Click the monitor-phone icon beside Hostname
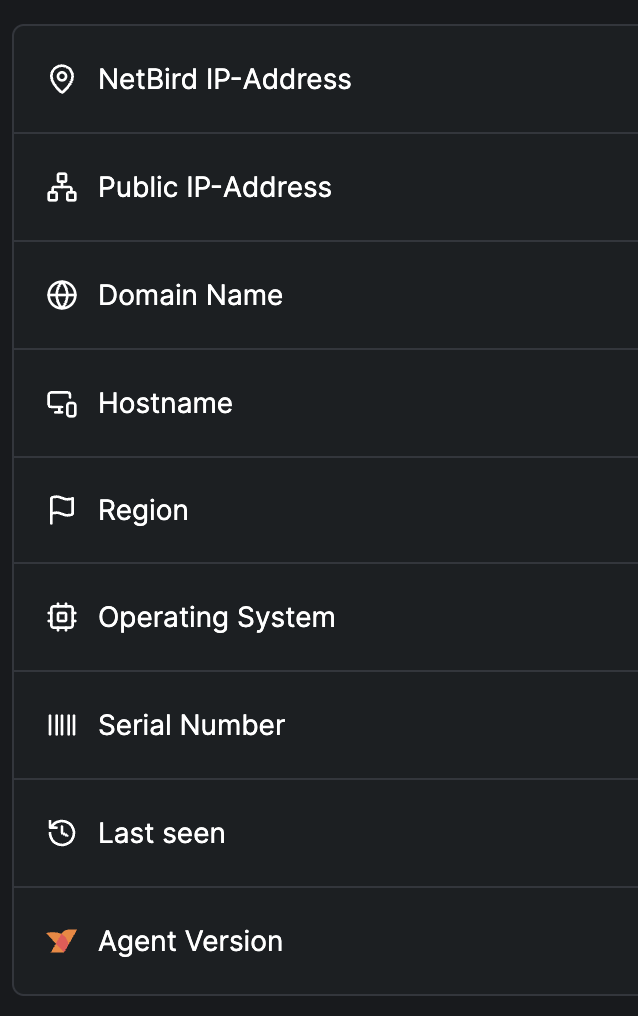Screen dimensions: 638x1016 pyautogui.click(x=62, y=404)
